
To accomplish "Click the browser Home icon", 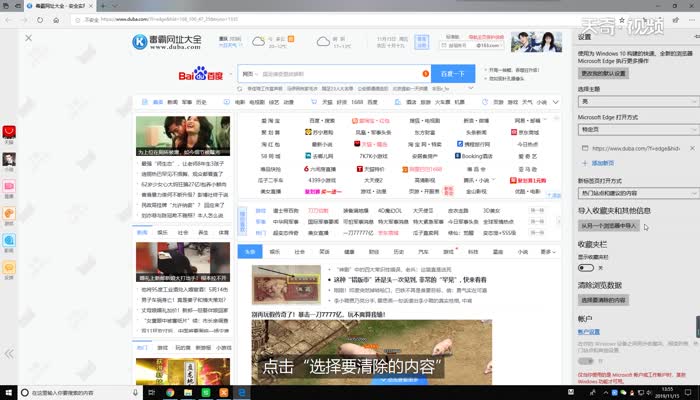I will [x=56, y=20].
